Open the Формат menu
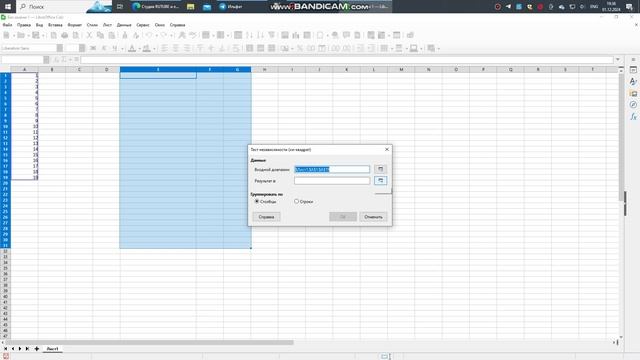Image resolution: width=640 pixels, height=360 pixels. coord(74,25)
